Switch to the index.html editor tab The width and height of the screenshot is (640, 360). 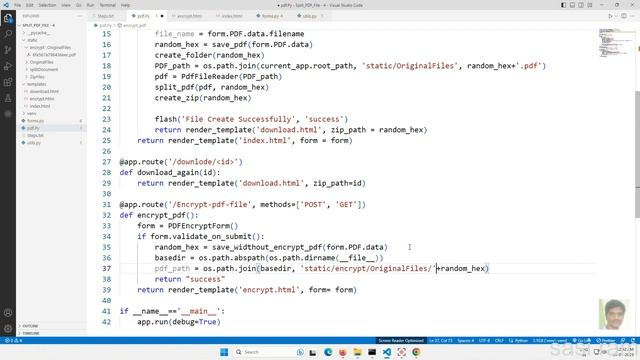pyautogui.click(x=231, y=16)
